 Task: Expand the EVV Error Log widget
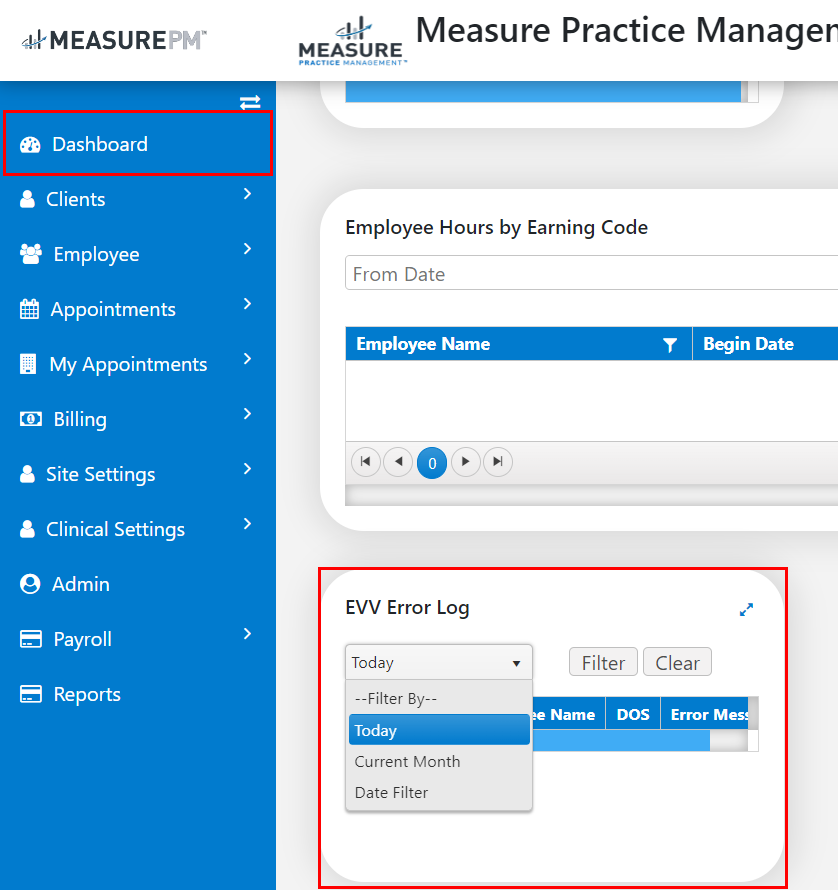pyautogui.click(x=746, y=610)
